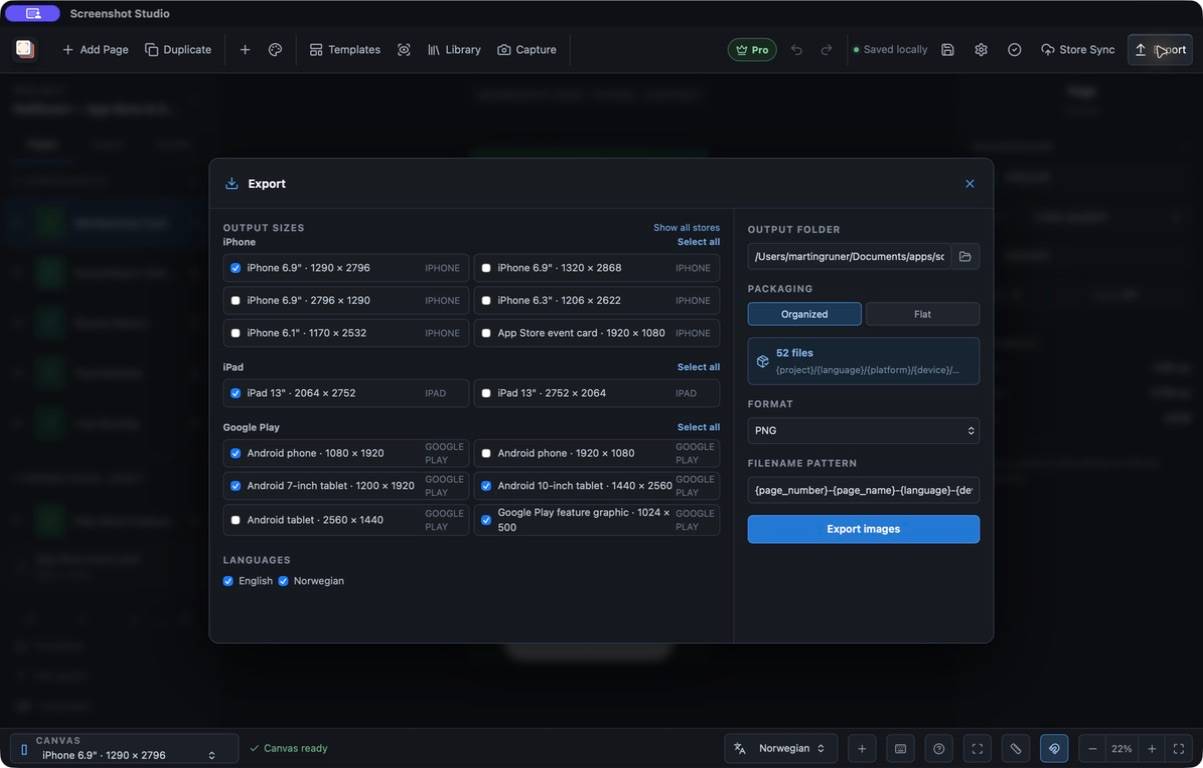
Task: Click Select all for iPhone sizes
Action: click(x=698, y=242)
